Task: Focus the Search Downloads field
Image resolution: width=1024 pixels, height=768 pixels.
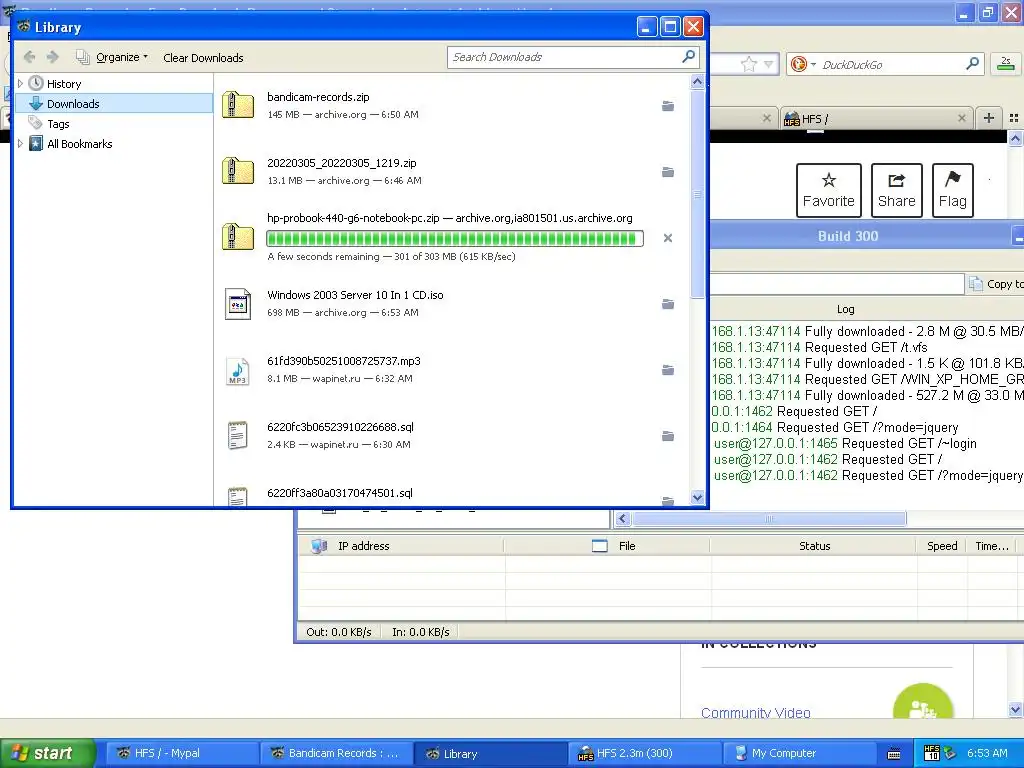Action: click(564, 57)
